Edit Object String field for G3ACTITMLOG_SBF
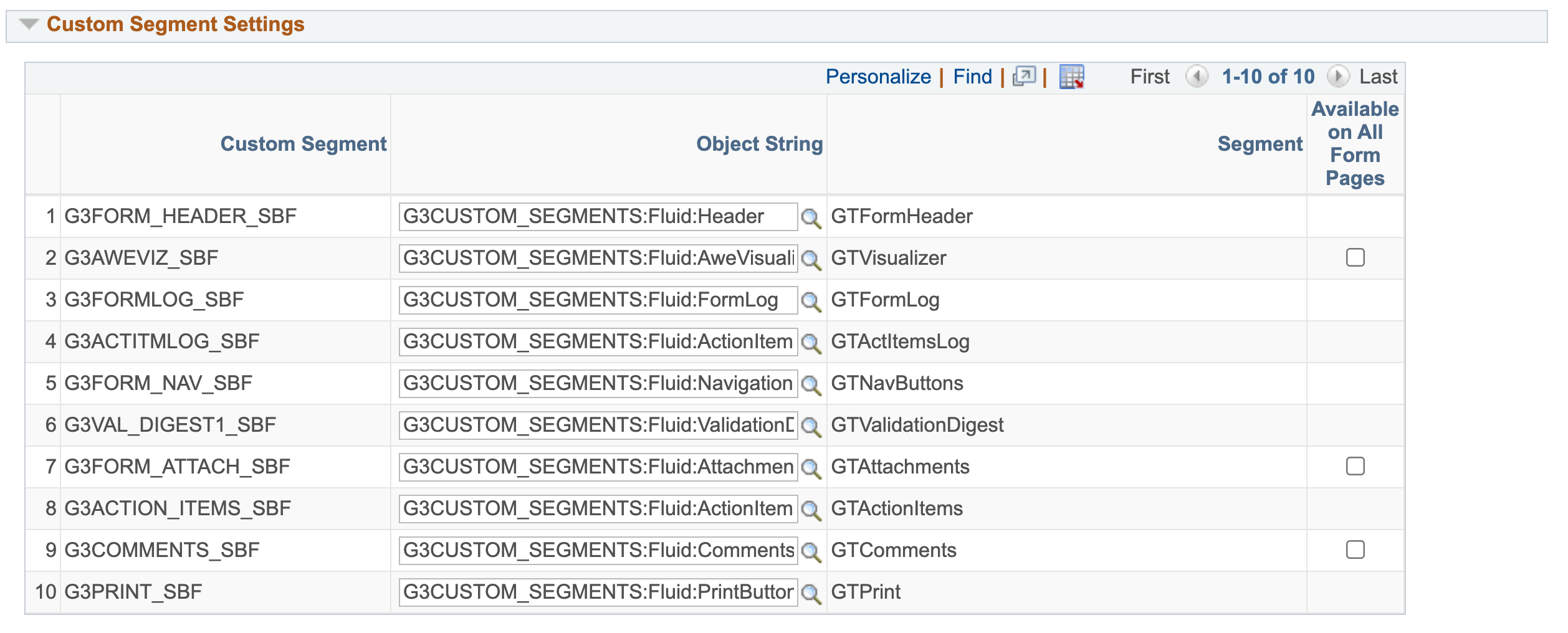The image size is (1568, 633). (598, 342)
